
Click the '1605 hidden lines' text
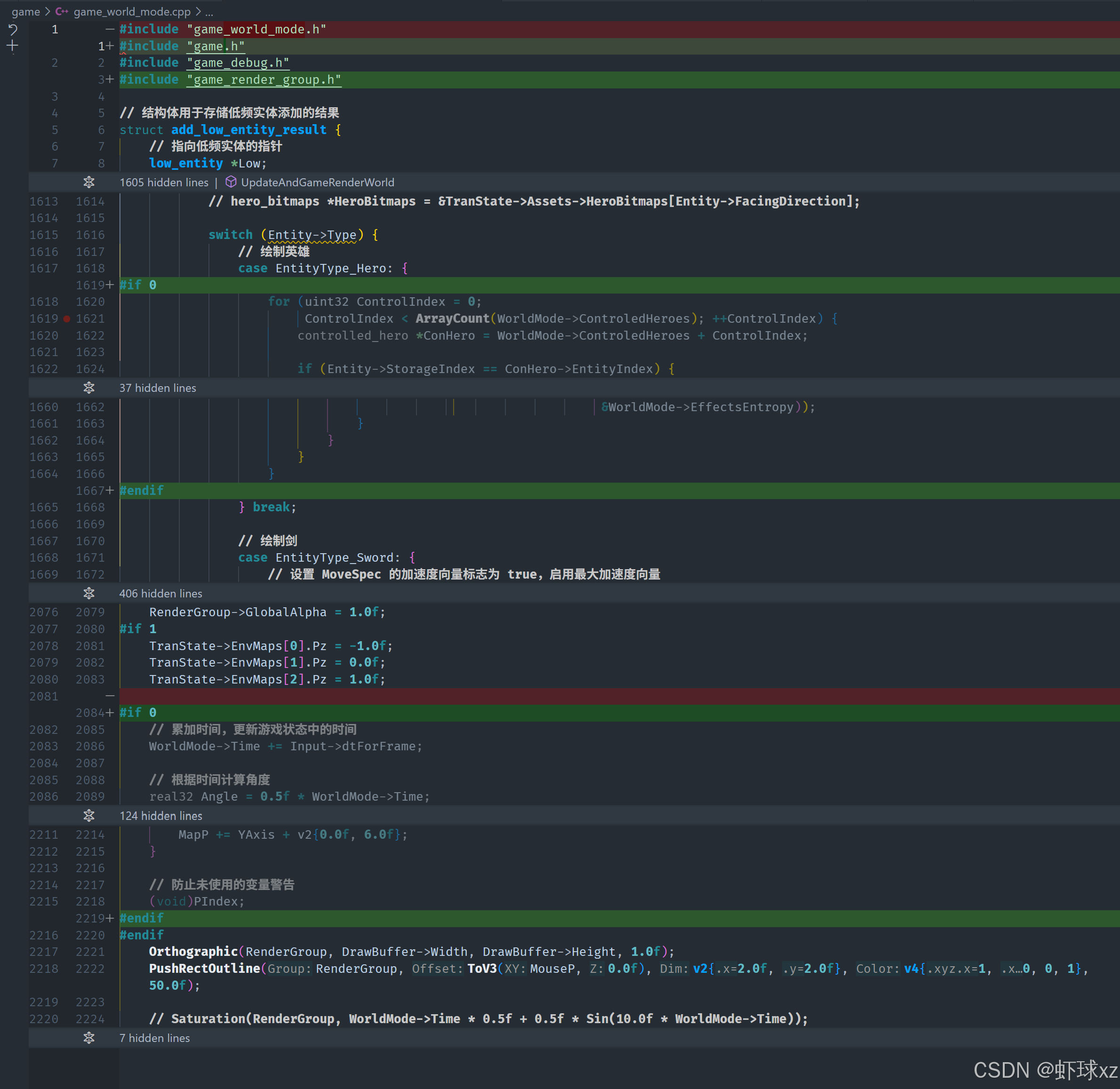pos(164,183)
